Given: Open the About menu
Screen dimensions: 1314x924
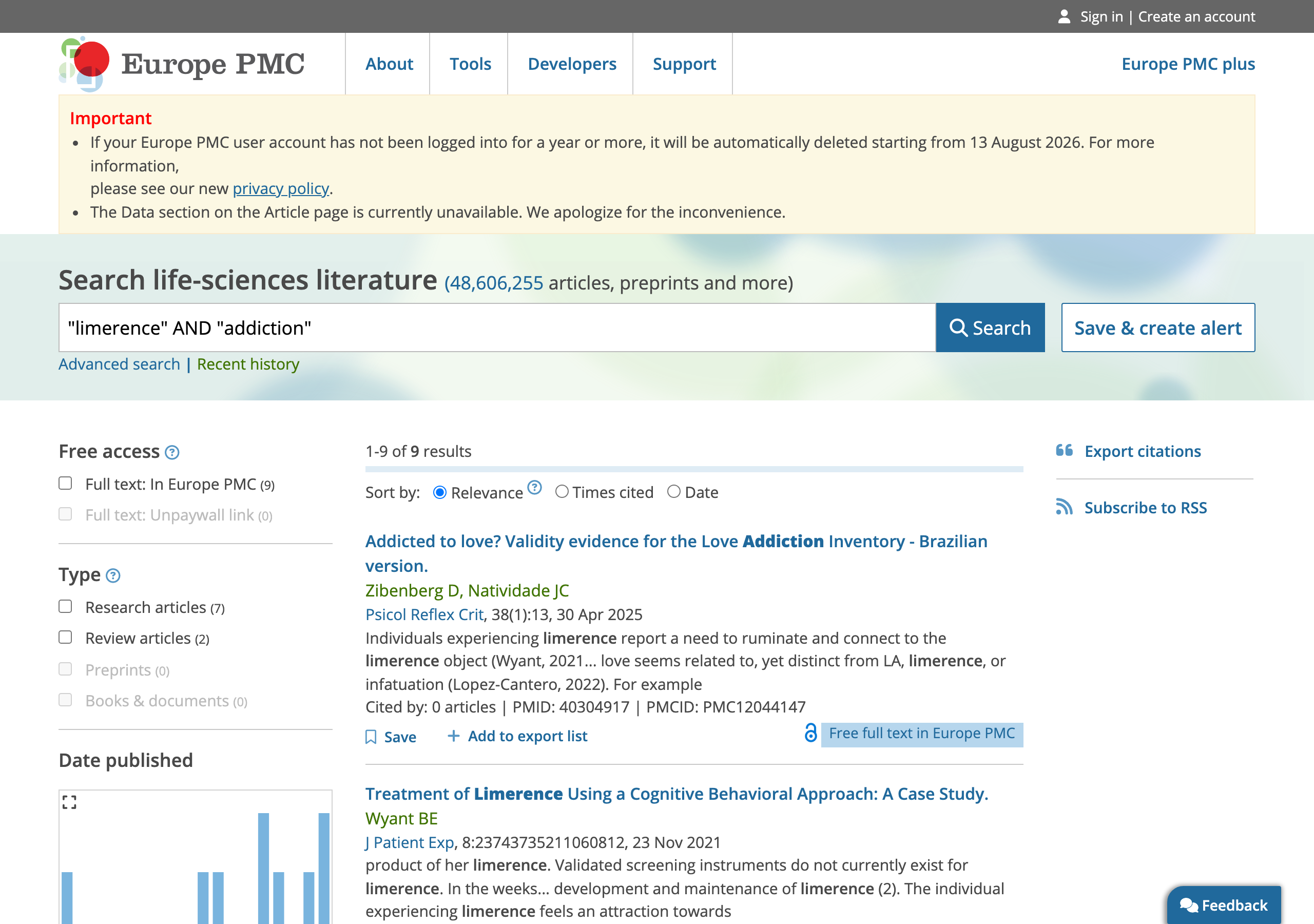Looking at the screenshot, I should [x=389, y=64].
